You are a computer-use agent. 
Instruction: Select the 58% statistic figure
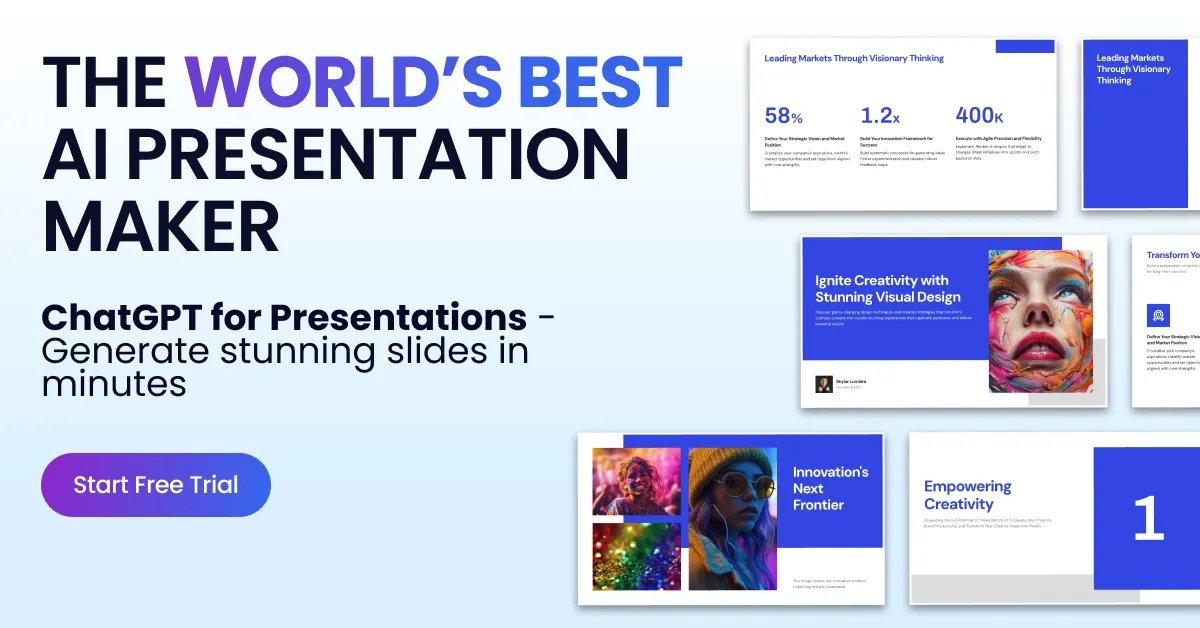[783, 116]
